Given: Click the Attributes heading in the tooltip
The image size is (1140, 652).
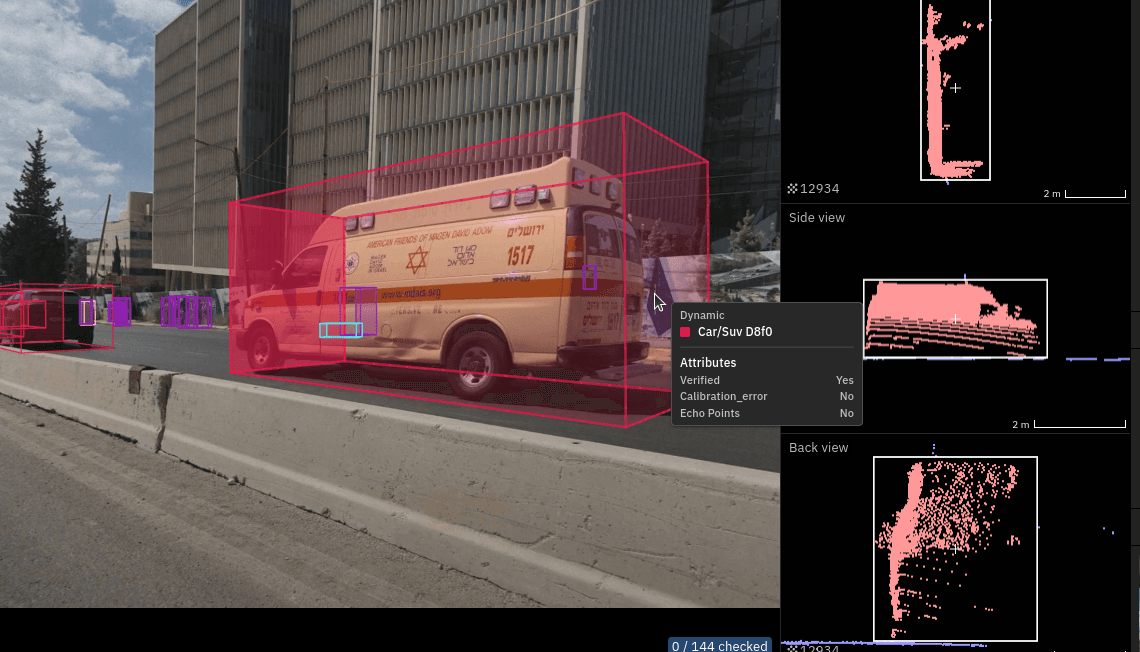Looking at the screenshot, I should click(708, 363).
